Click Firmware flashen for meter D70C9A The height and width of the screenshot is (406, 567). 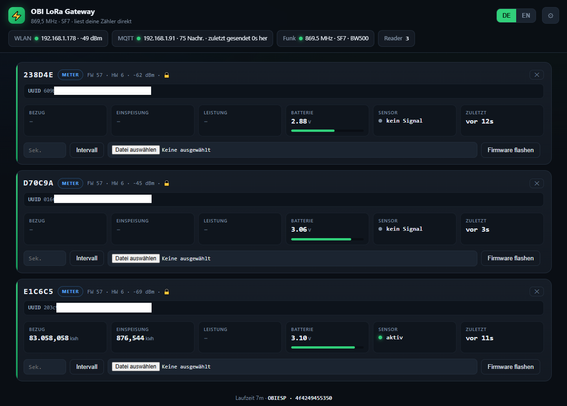point(511,258)
